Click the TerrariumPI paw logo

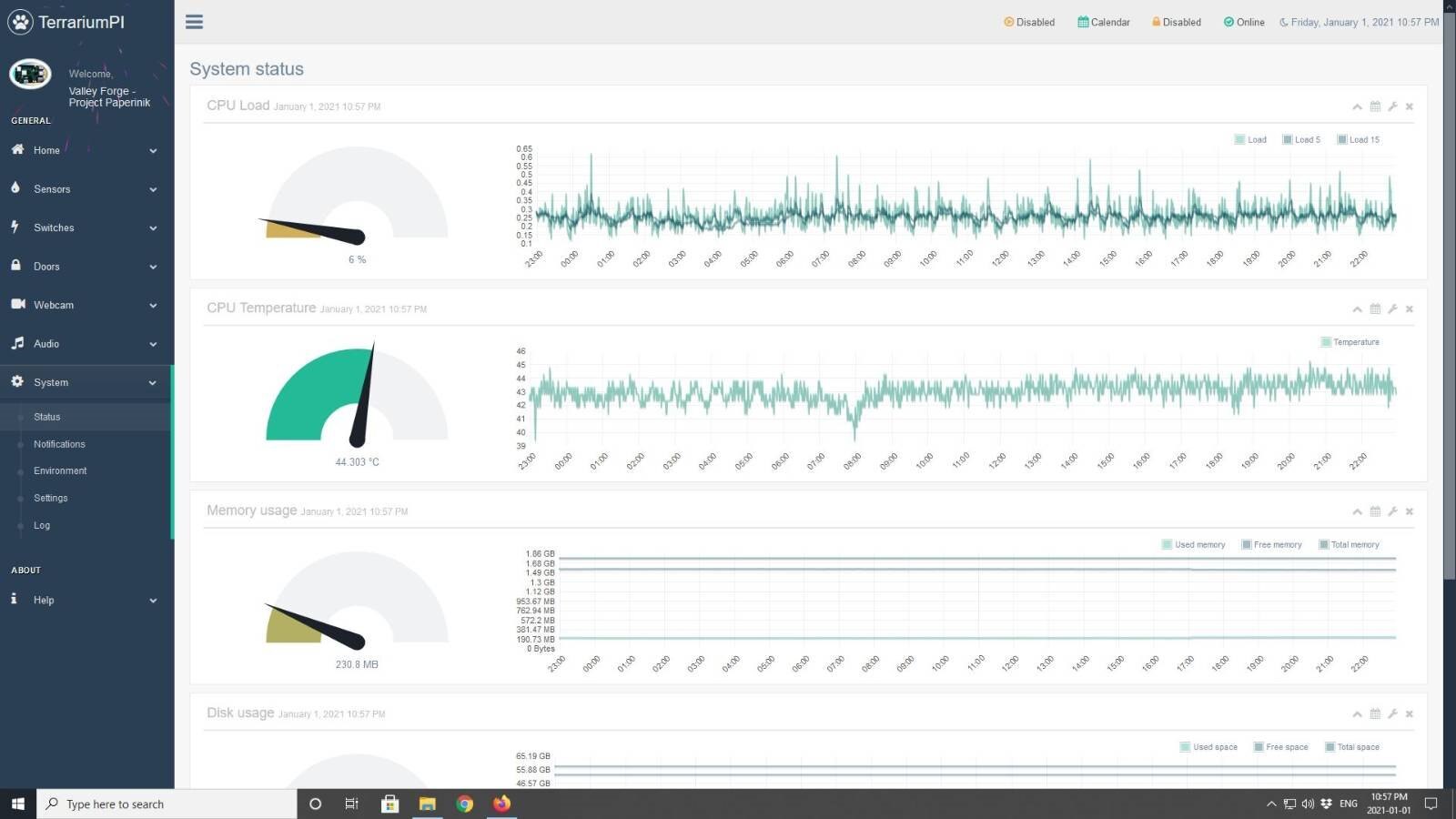pos(20,22)
